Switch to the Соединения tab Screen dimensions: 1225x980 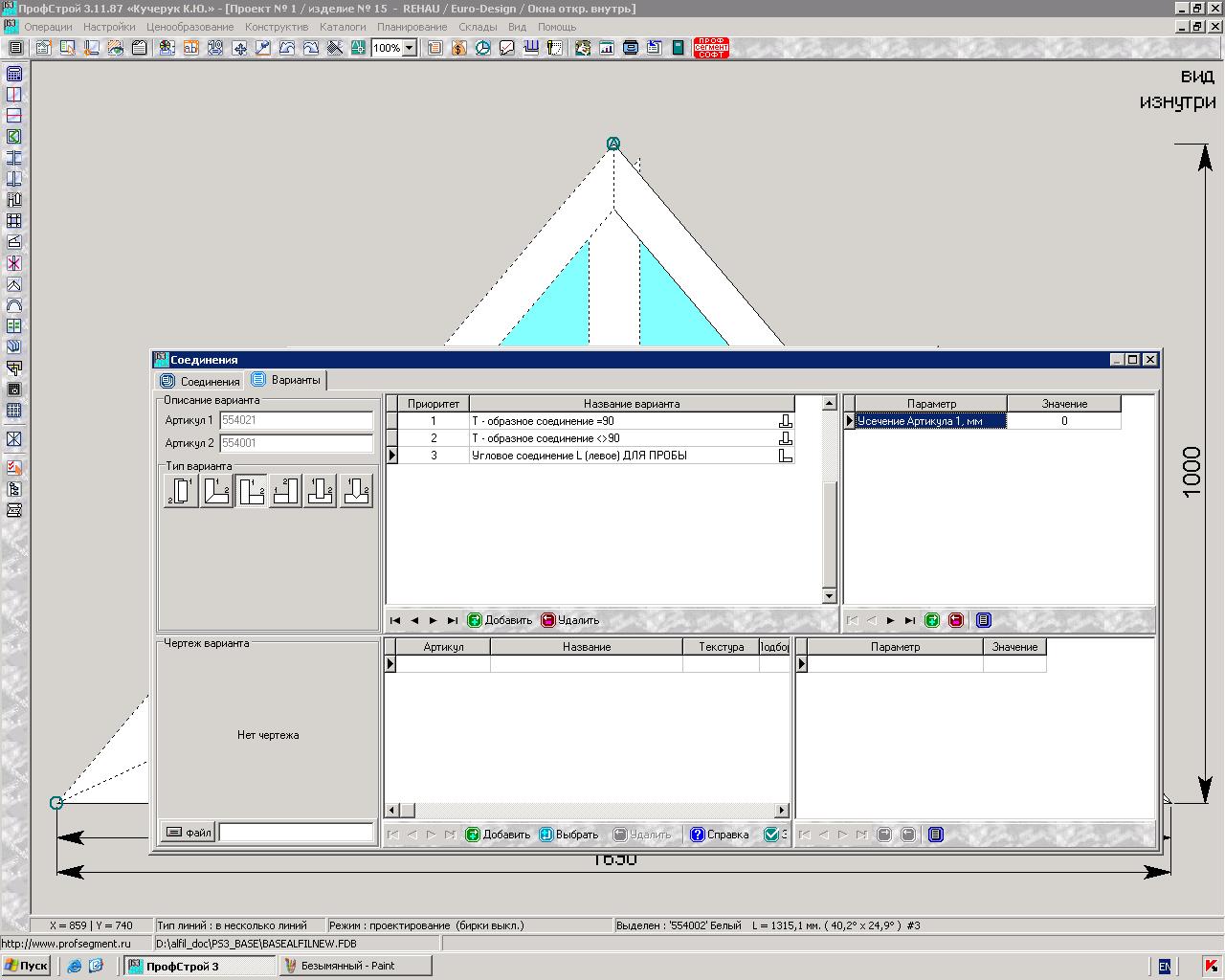[x=200, y=381]
